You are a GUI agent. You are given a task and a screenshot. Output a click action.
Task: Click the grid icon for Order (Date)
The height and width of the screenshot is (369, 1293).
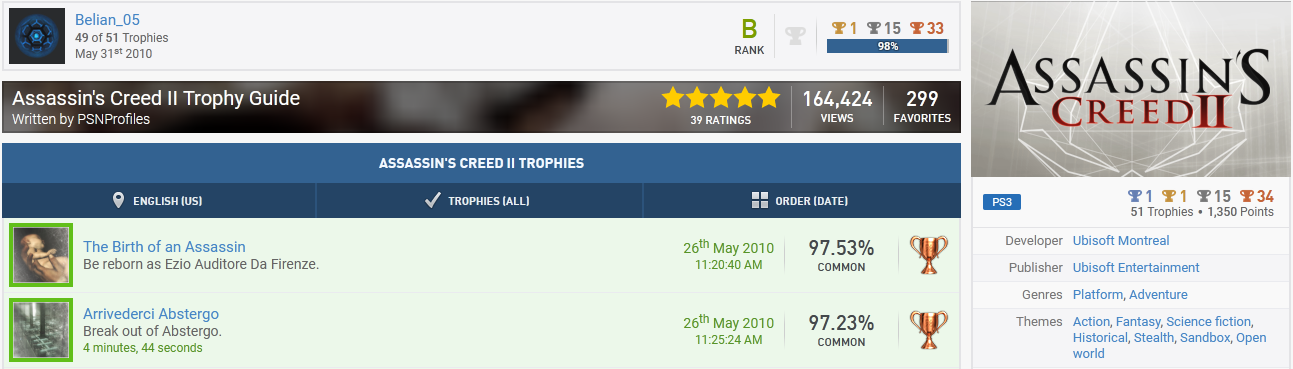pos(760,200)
